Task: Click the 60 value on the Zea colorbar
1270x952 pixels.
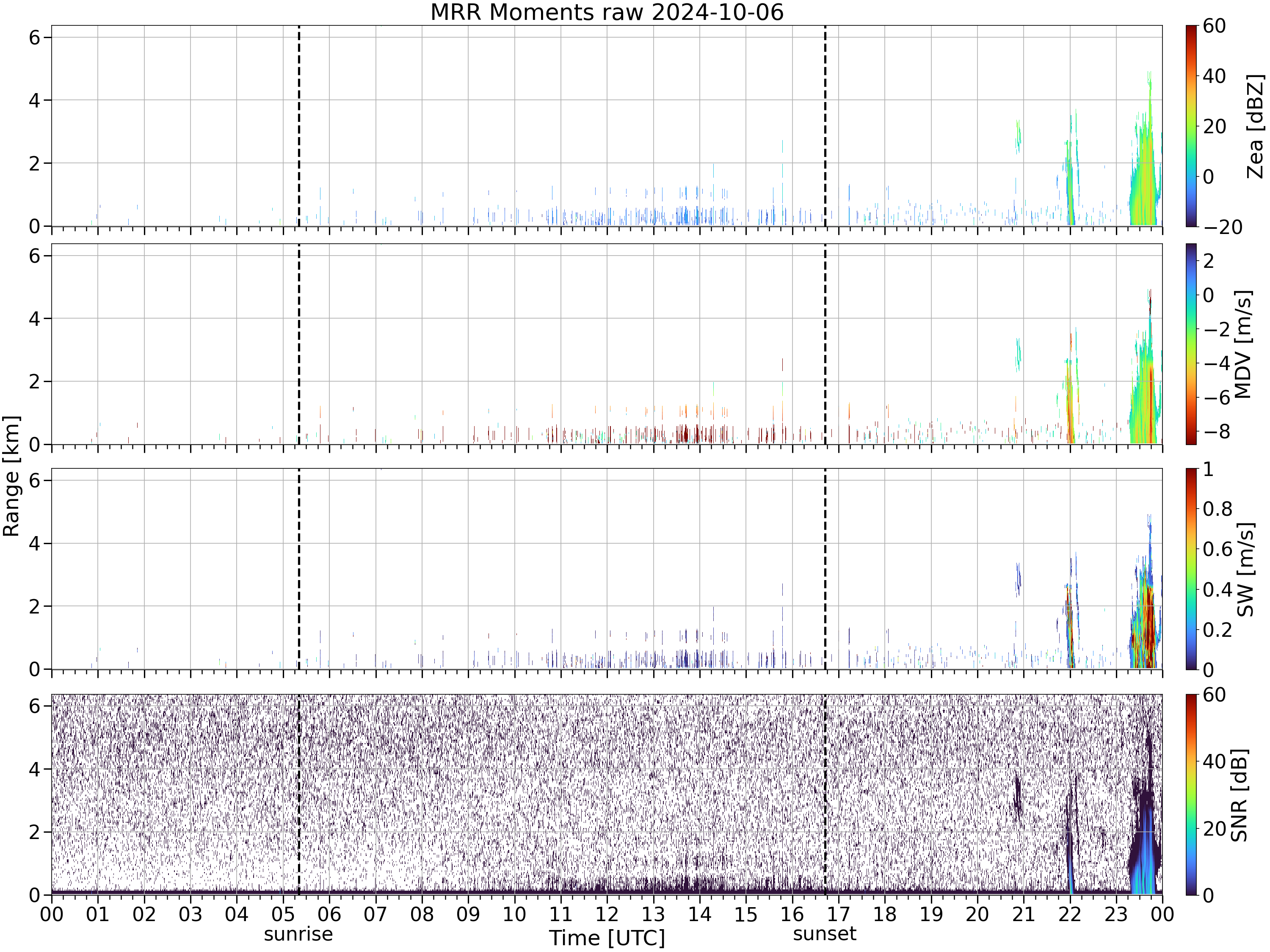Action: [x=1214, y=26]
